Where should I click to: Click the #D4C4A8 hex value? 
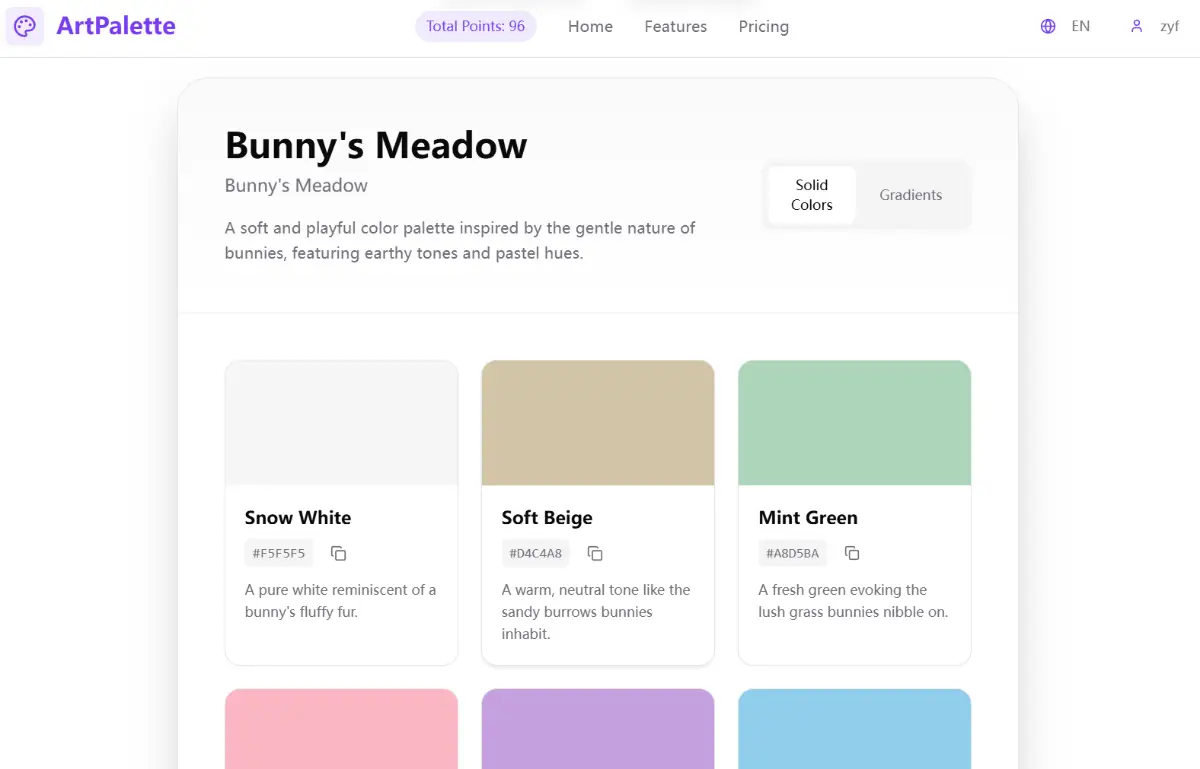click(536, 553)
